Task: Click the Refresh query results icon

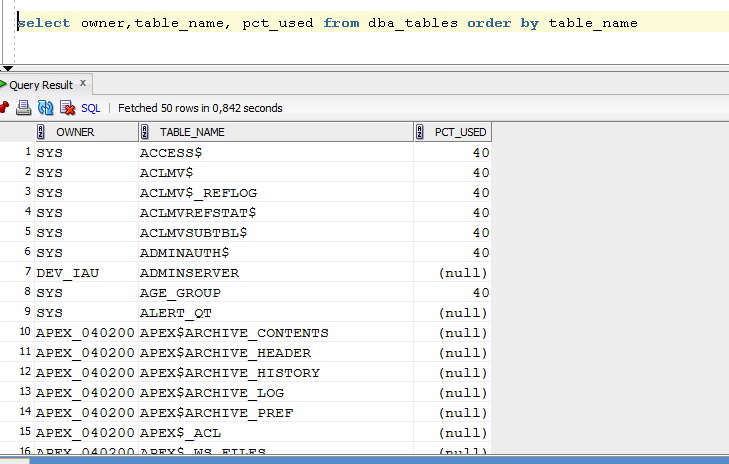Action: 46,107
